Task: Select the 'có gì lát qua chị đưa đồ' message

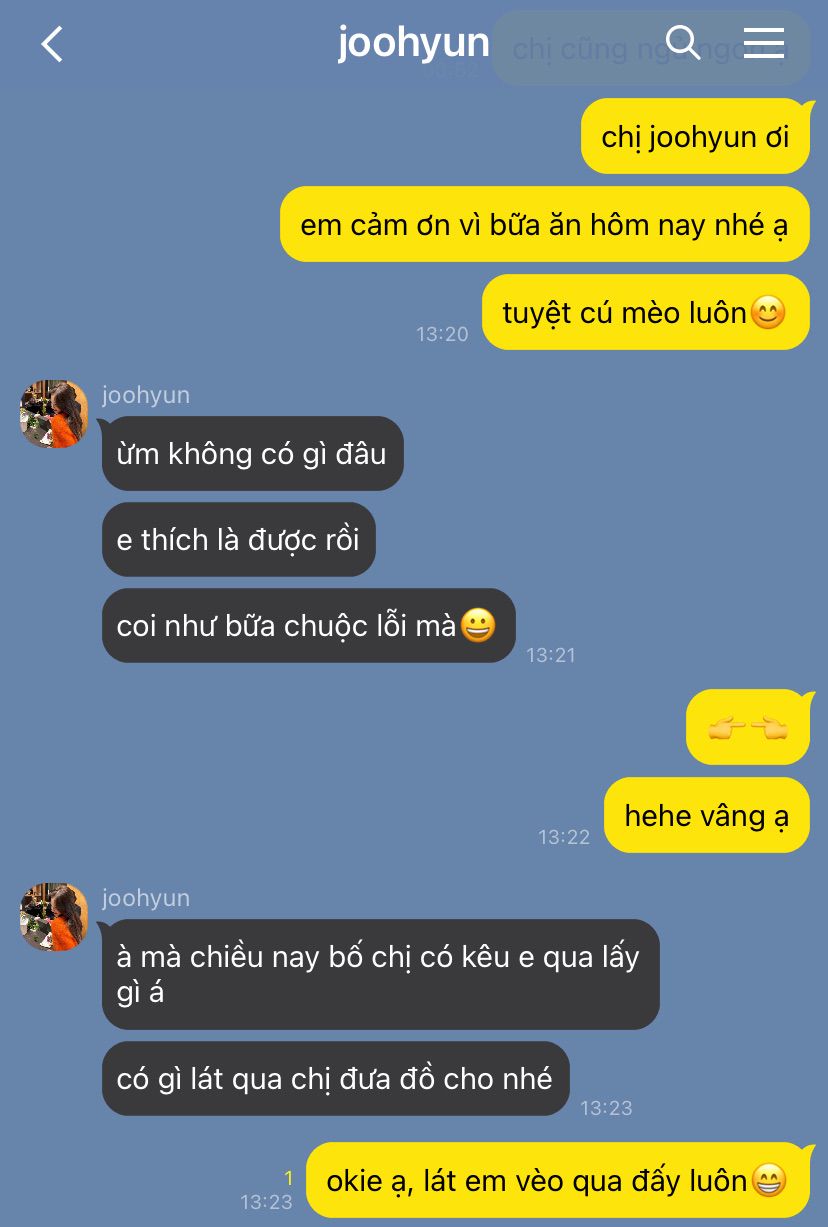Action: click(335, 1079)
